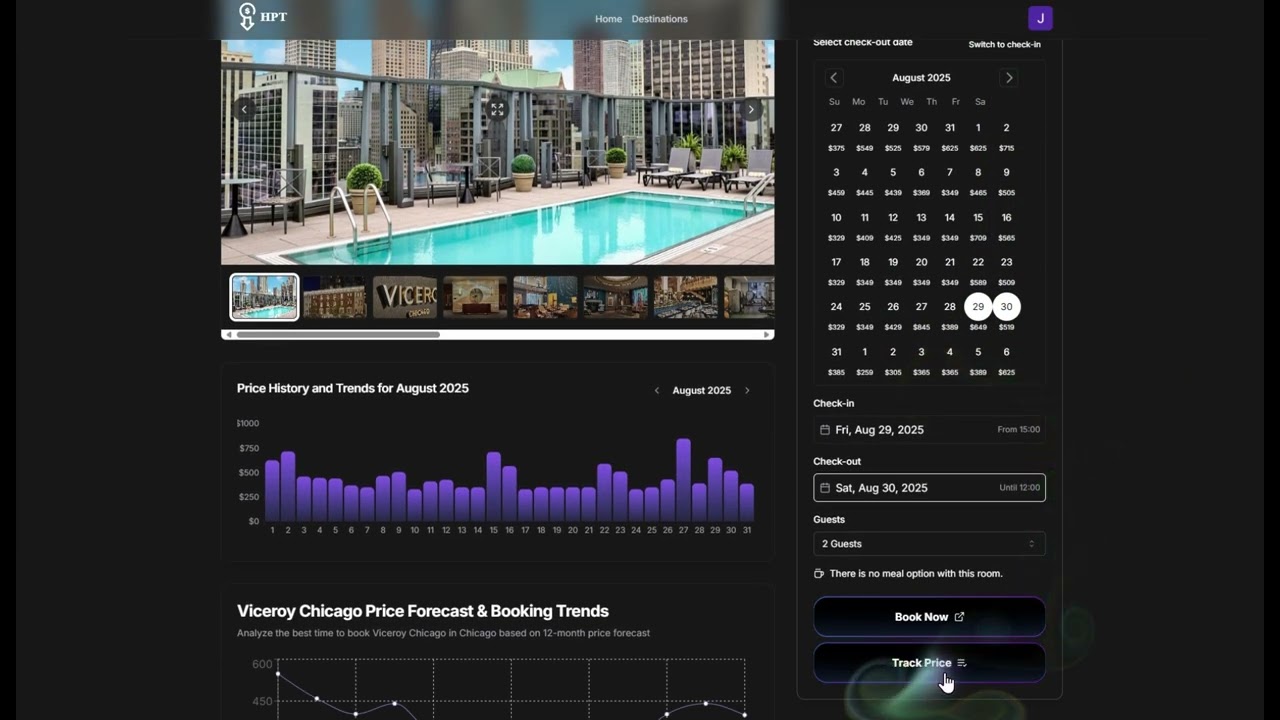Screen dimensions: 1280x720
Task: Show next hotel photo with right arrow
Action: click(x=751, y=110)
